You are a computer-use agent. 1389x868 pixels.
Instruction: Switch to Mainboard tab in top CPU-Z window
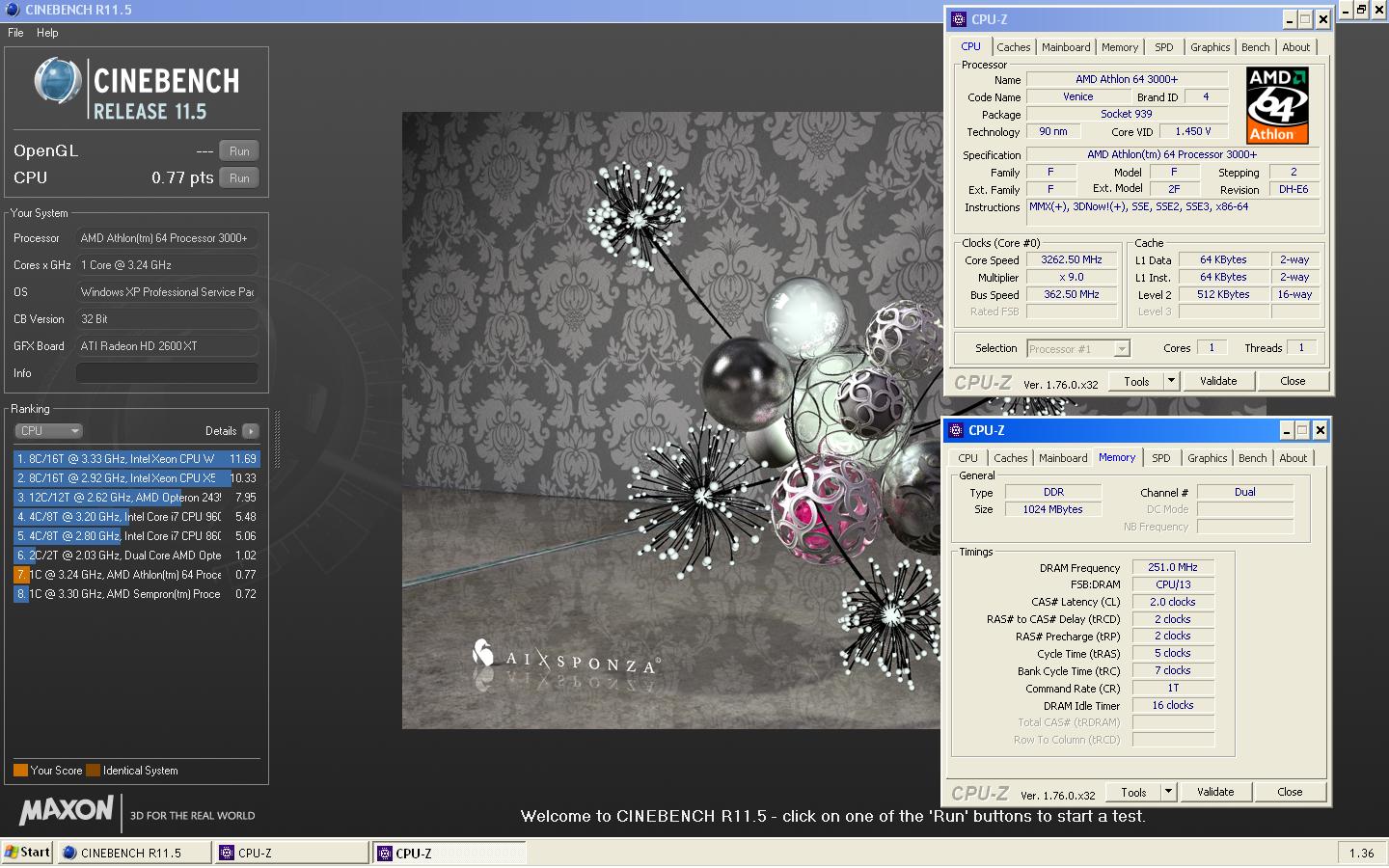click(1066, 47)
